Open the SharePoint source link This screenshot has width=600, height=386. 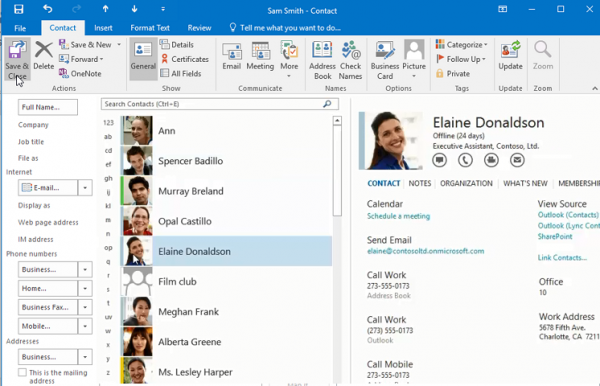(555, 236)
